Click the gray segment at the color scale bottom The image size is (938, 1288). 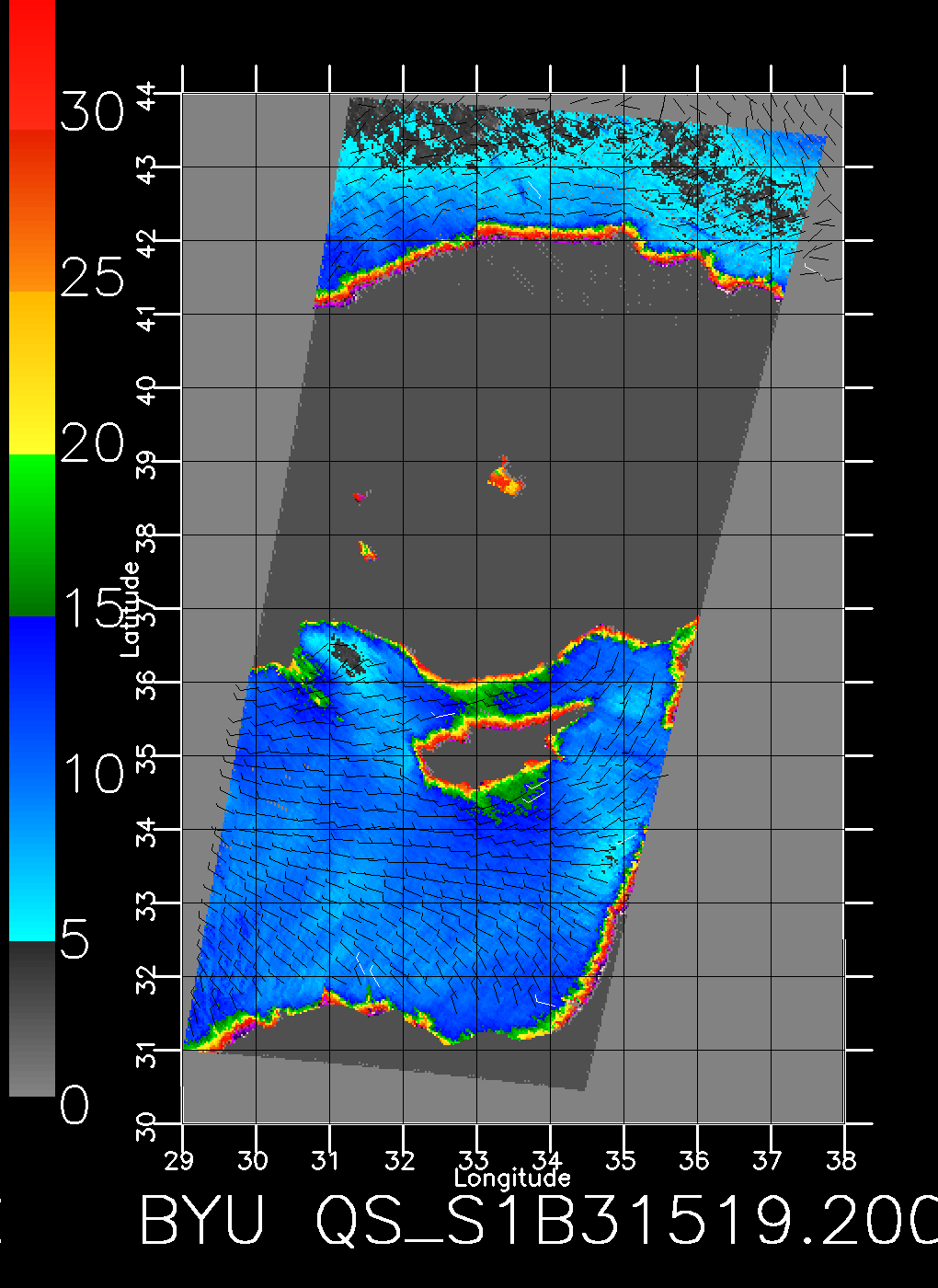click(32, 1018)
